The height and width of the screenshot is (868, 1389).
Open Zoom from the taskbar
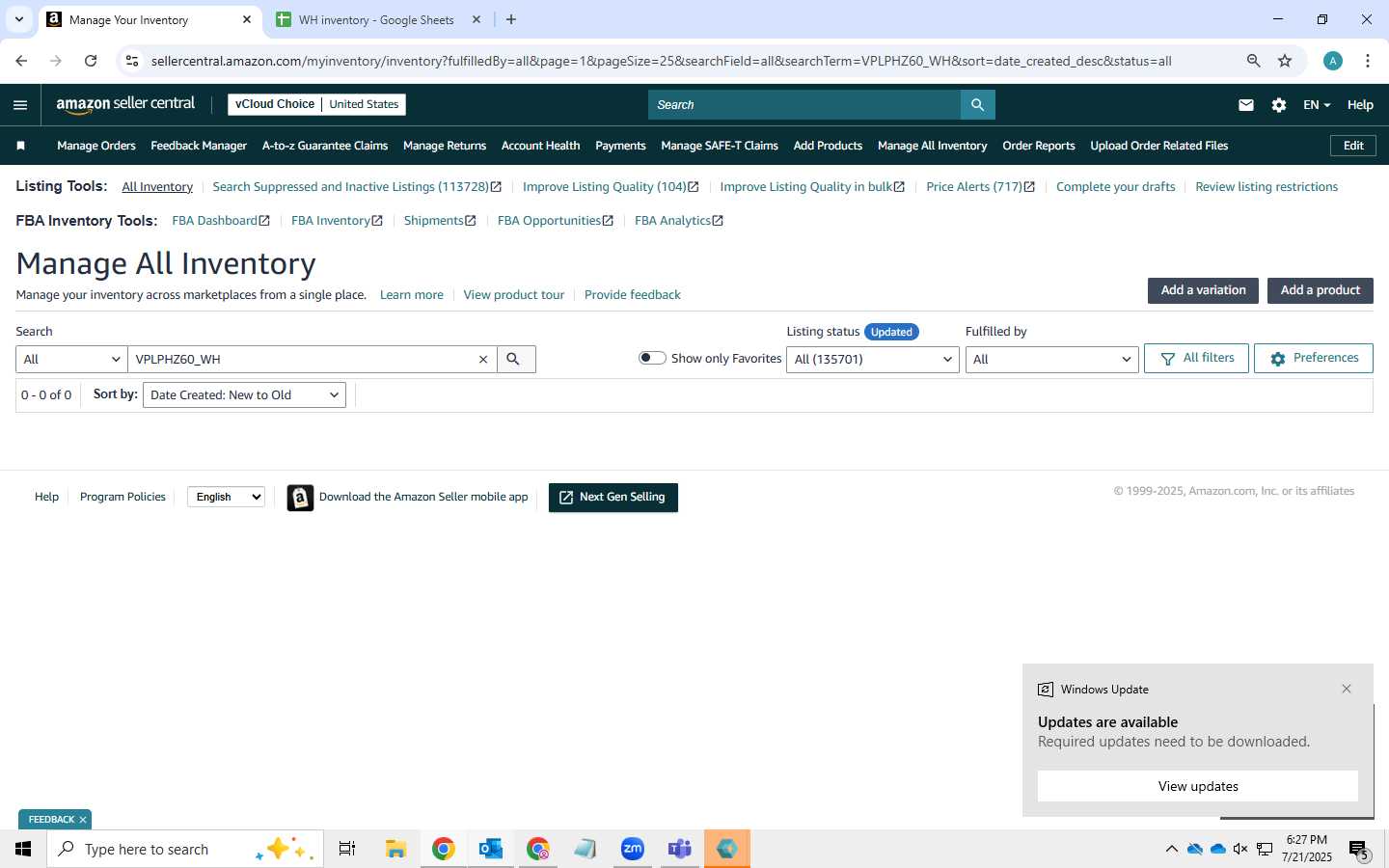633,849
